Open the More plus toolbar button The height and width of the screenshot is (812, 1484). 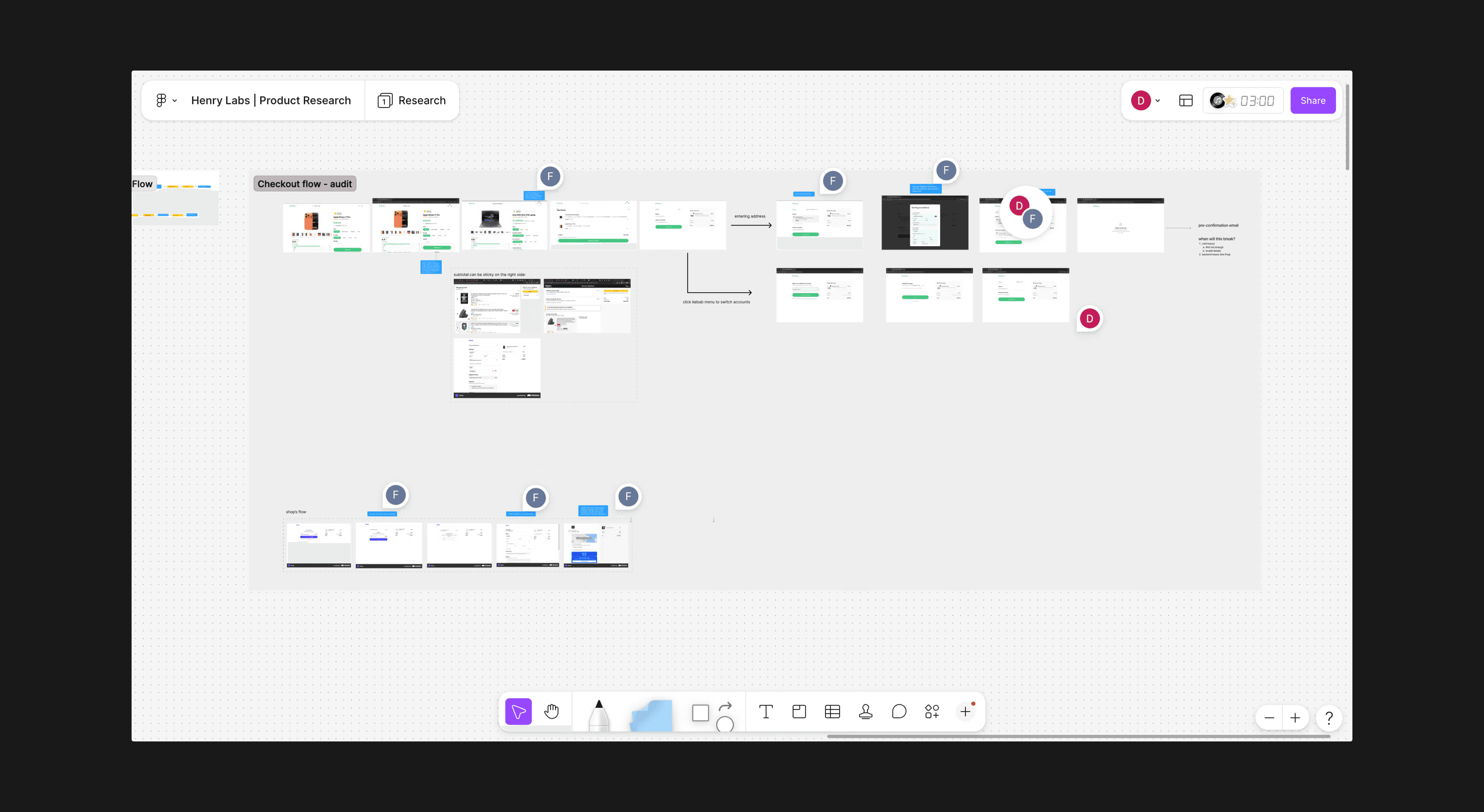pyautogui.click(x=965, y=712)
